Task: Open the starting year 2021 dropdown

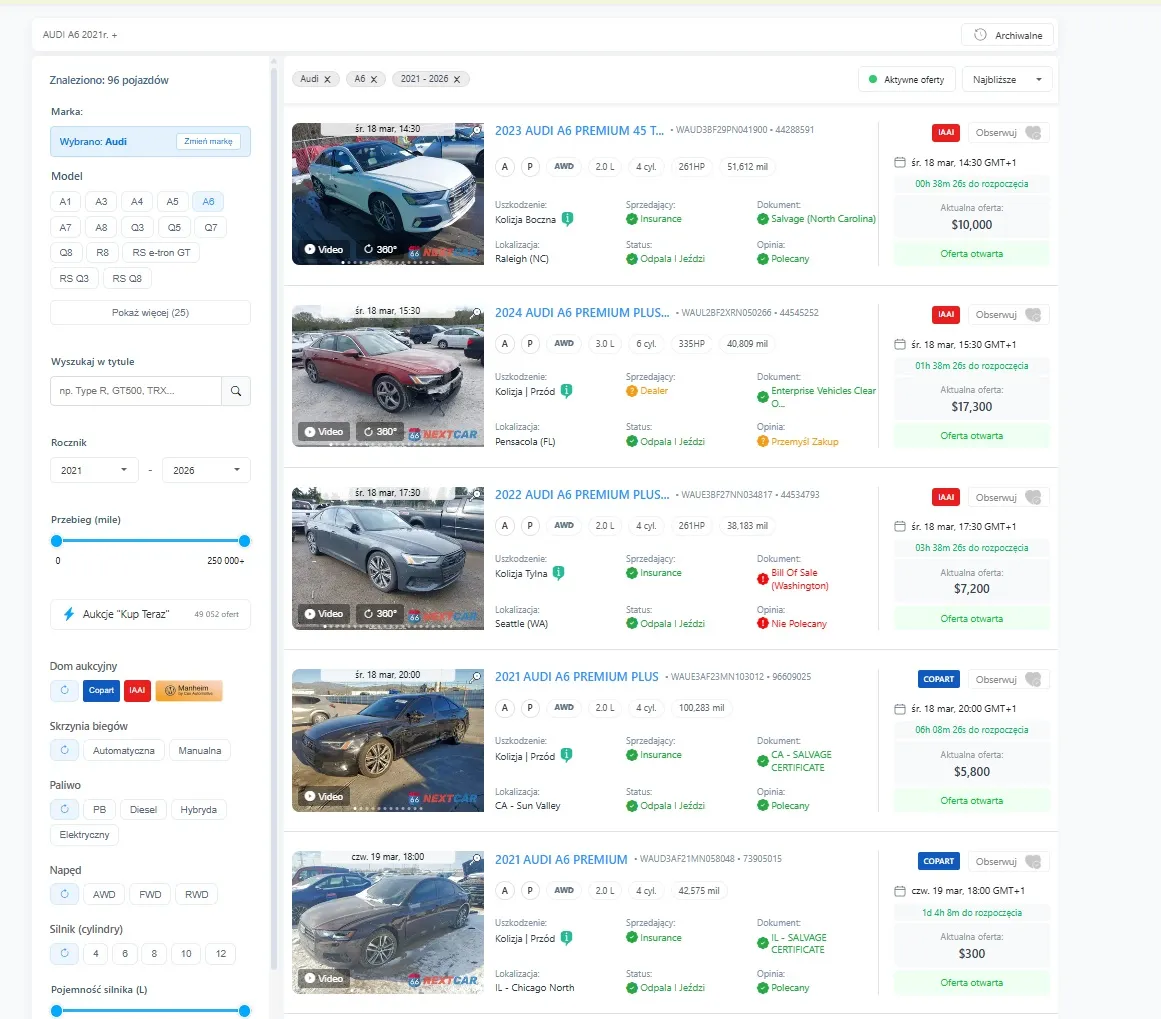Action: point(95,470)
